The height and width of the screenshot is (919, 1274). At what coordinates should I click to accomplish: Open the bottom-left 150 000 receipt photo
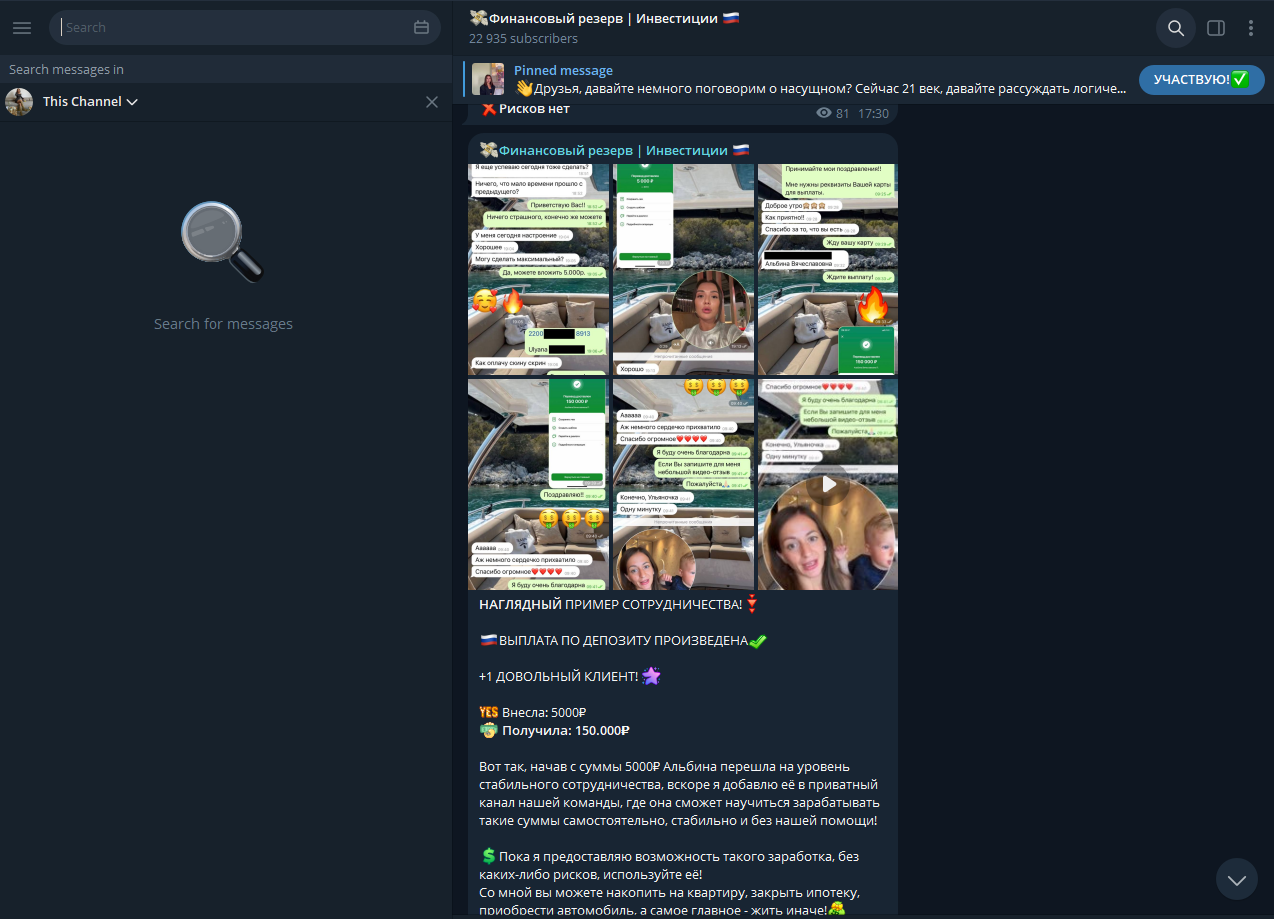pos(538,484)
